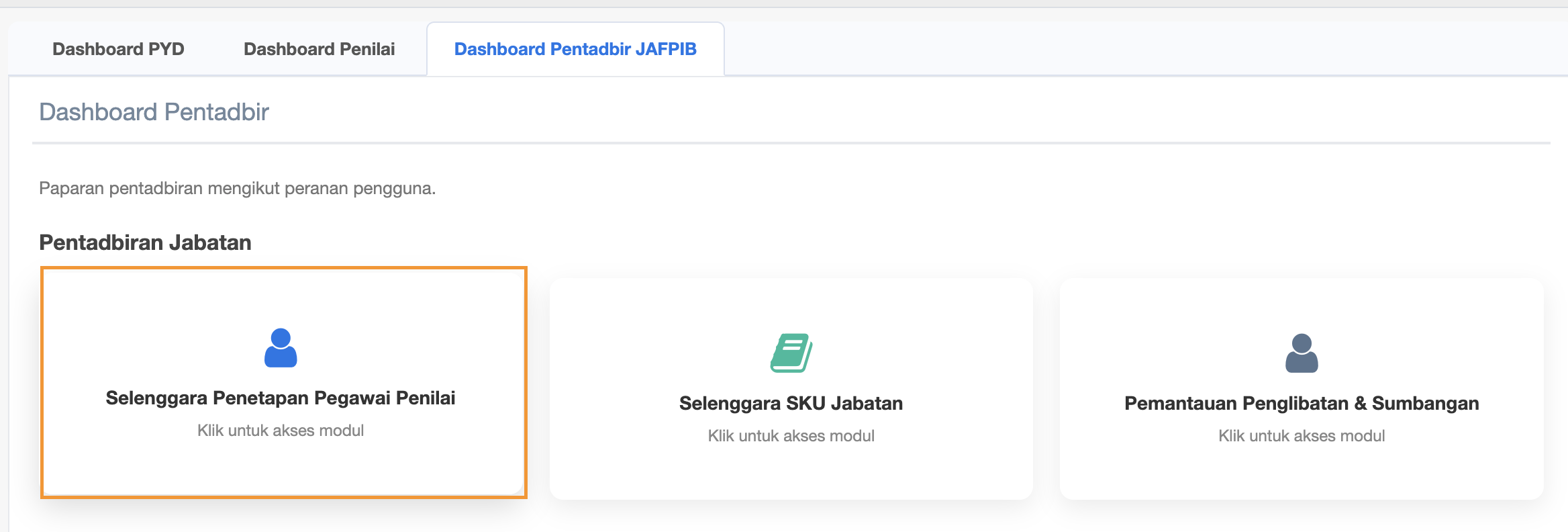This screenshot has width=1568, height=532.
Task: Open the Dashboard Penilai tab
Action: coord(319,49)
